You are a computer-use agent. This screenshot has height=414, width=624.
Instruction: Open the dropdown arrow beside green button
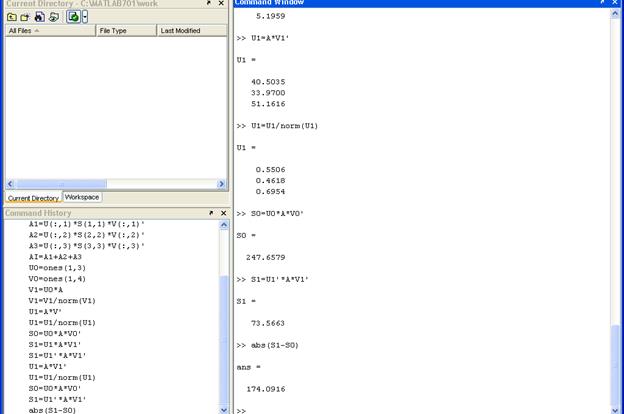[85, 17]
